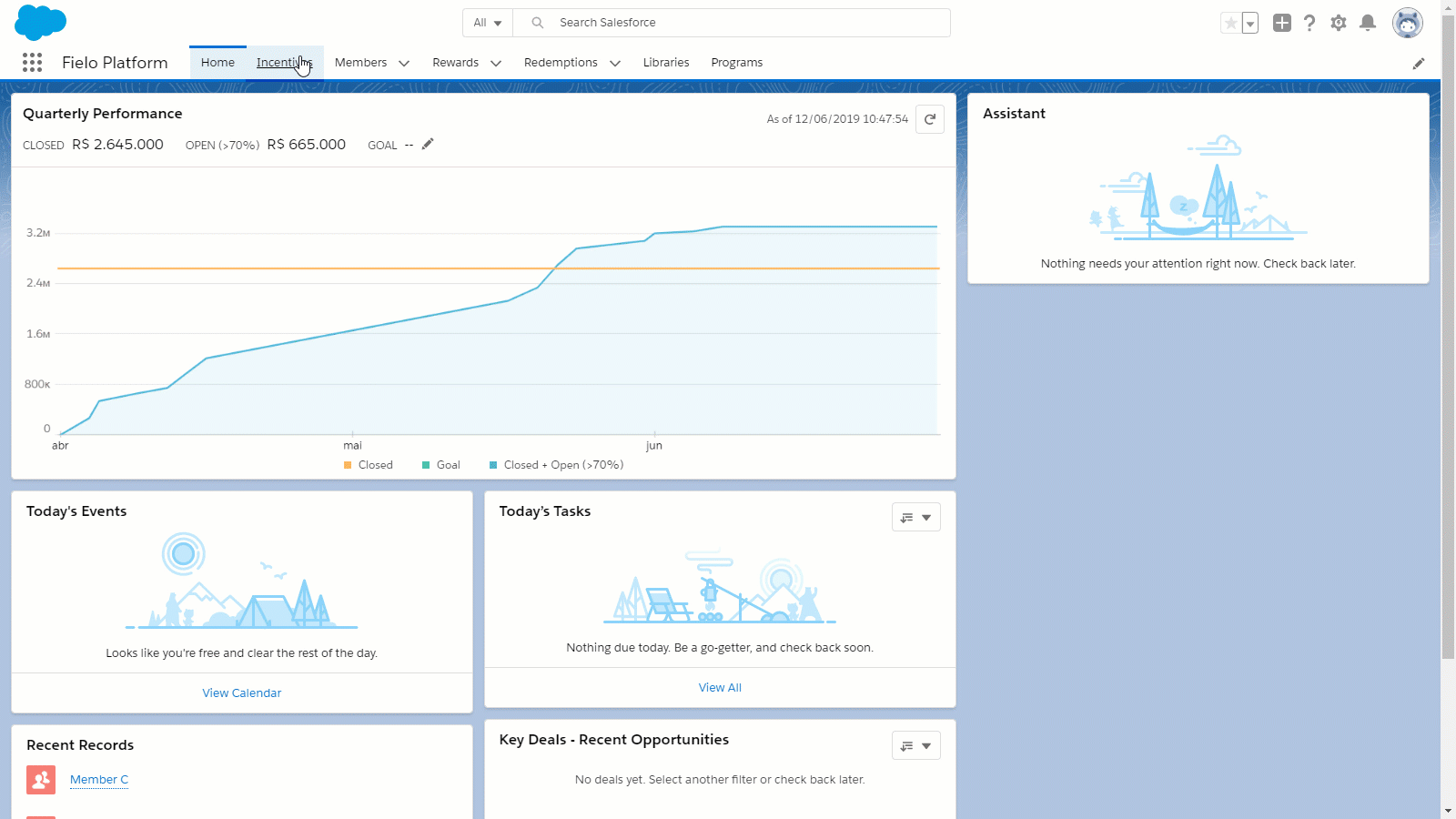
Task: Open the Incentives tab
Action: coord(285,63)
